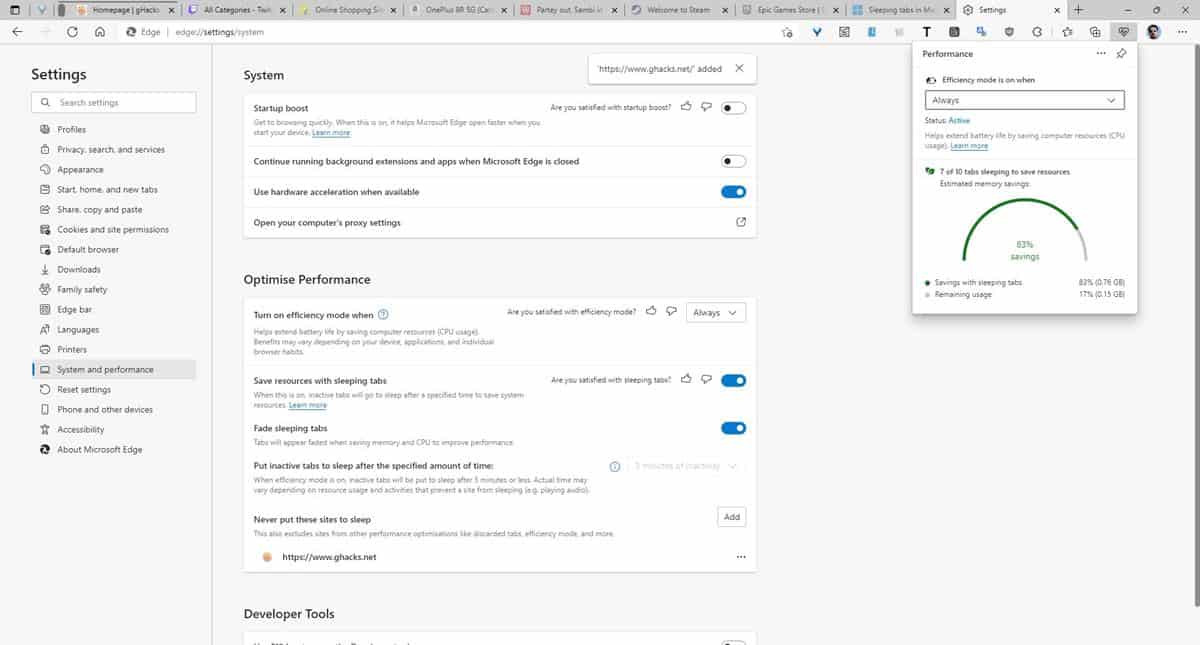Switch to the Welcome to Steam tab
Viewport: 1200px width, 645px height.
(x=680, y=10)
